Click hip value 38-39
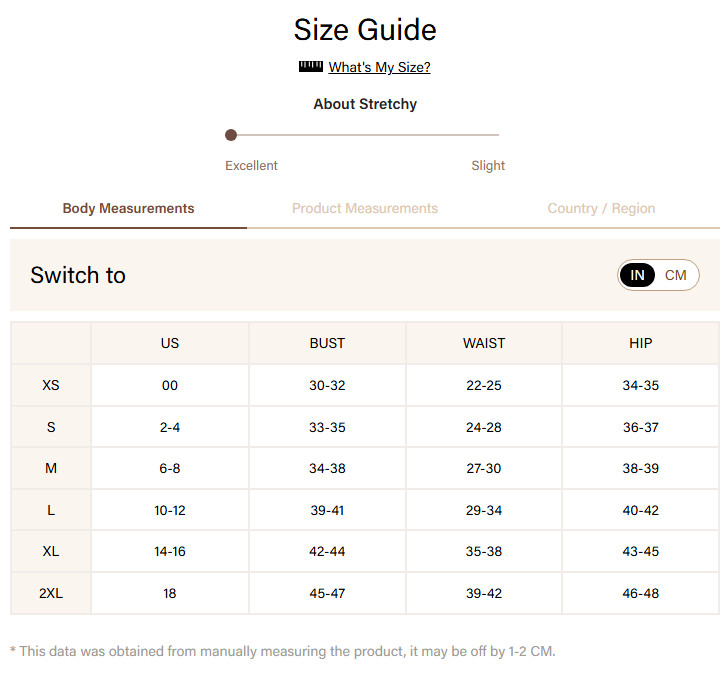Screen dimensions: 728x673 pos(641,468)
